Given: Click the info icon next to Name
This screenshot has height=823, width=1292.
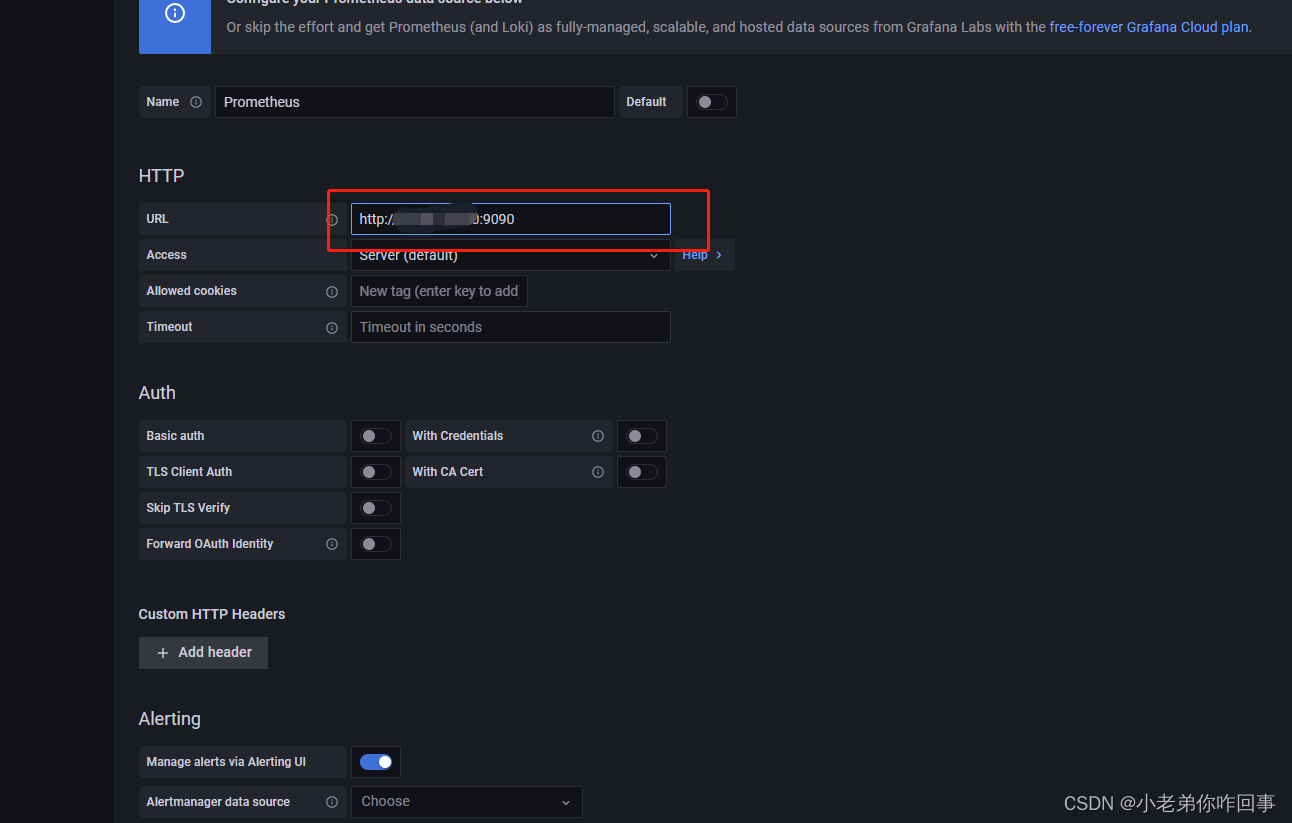Looking at the screenshot, I should pos(196,102).
